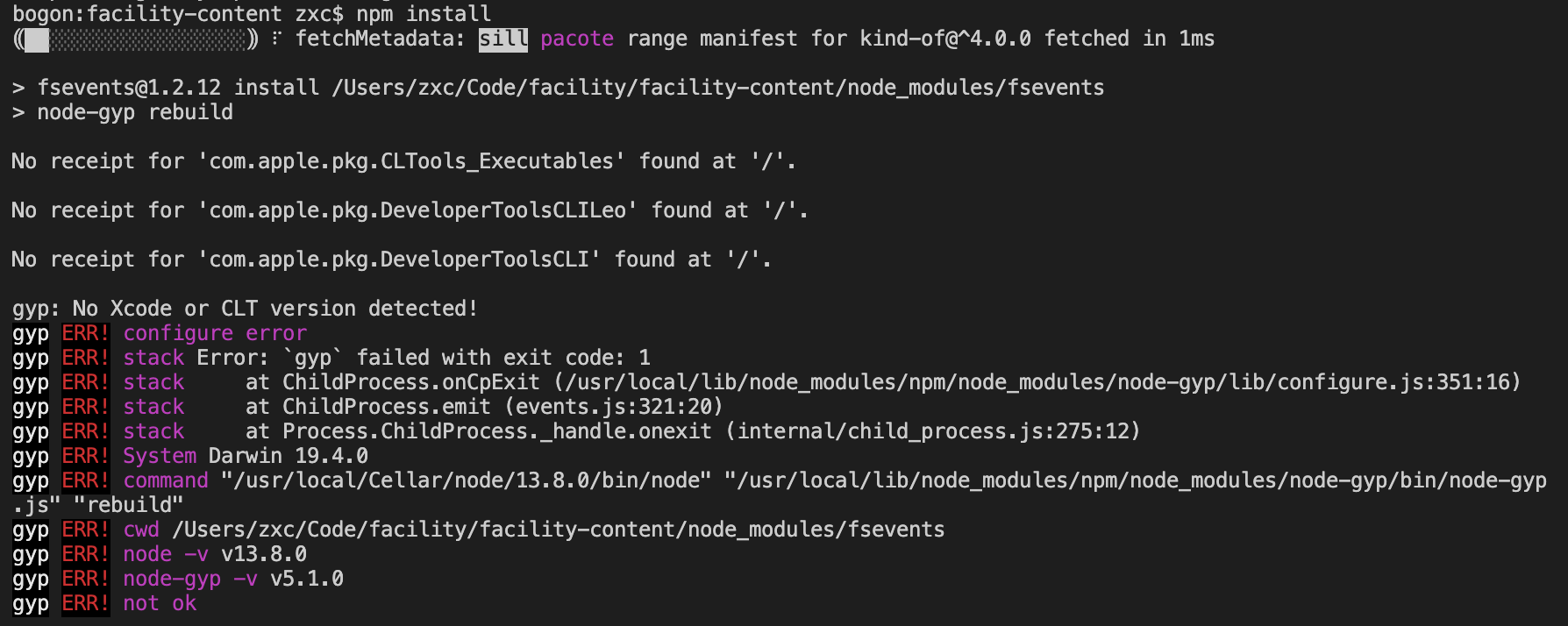
Task: Click the internal/child_process.js:275:12 reference
Action: [x=933, y=431]
